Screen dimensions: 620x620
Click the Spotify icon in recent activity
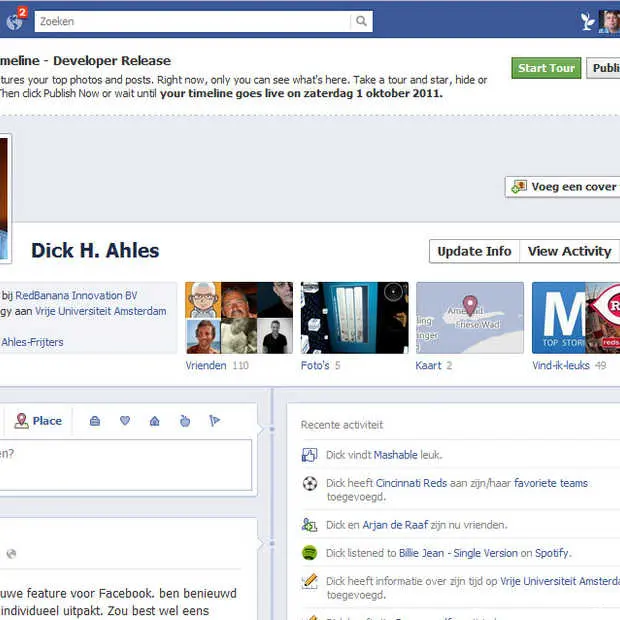click(x=310, y=553)
